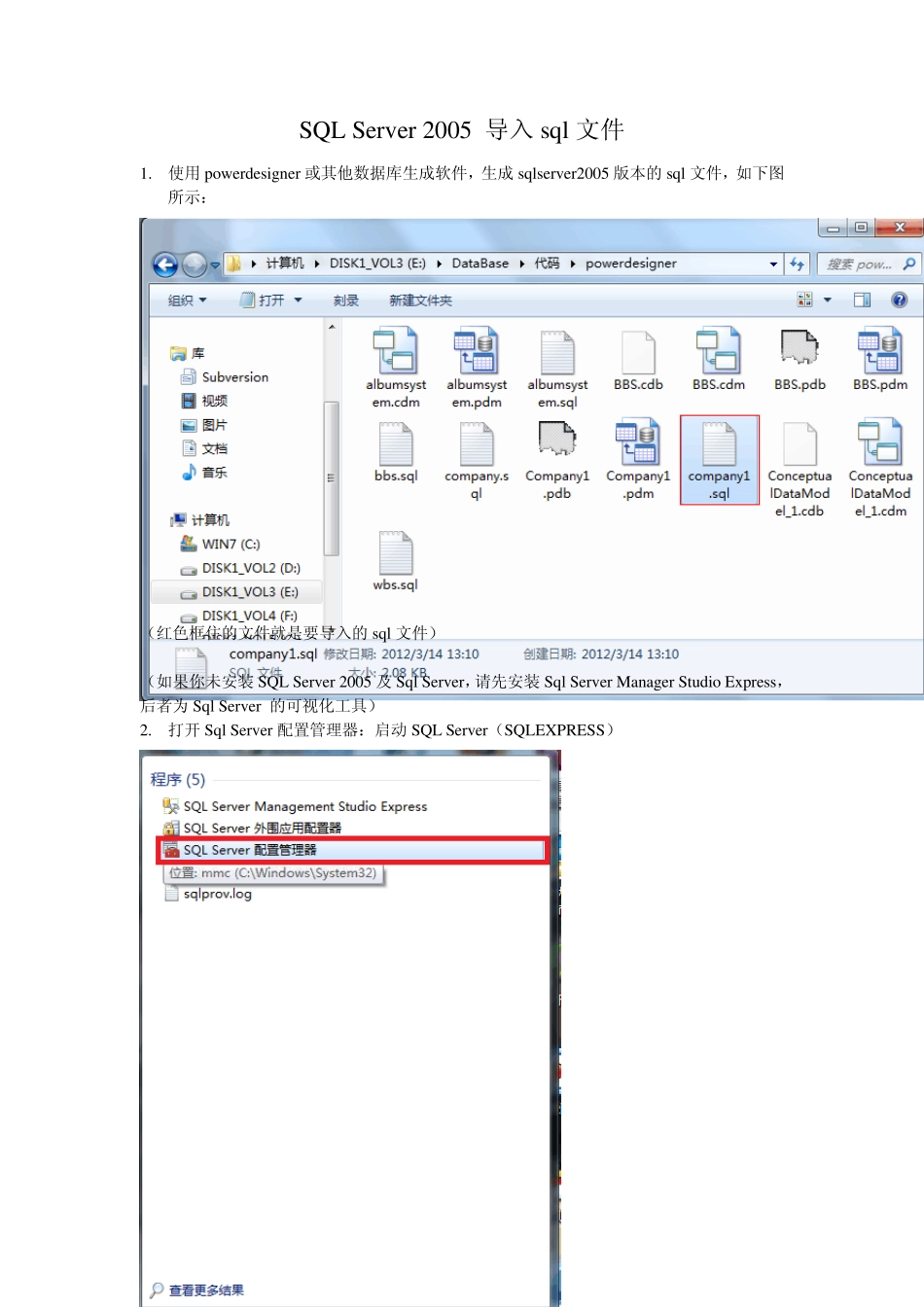Click the refresh button beside address bar
The height and width of the screenshot is (1307, 924).
pos(798,264)
